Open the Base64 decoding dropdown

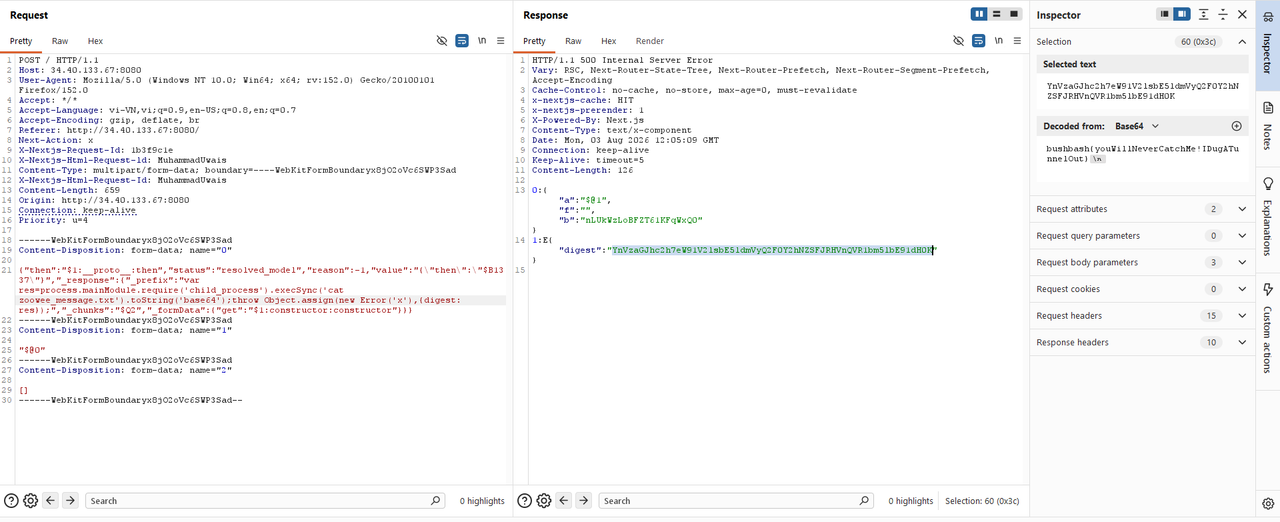point(1139,126)
